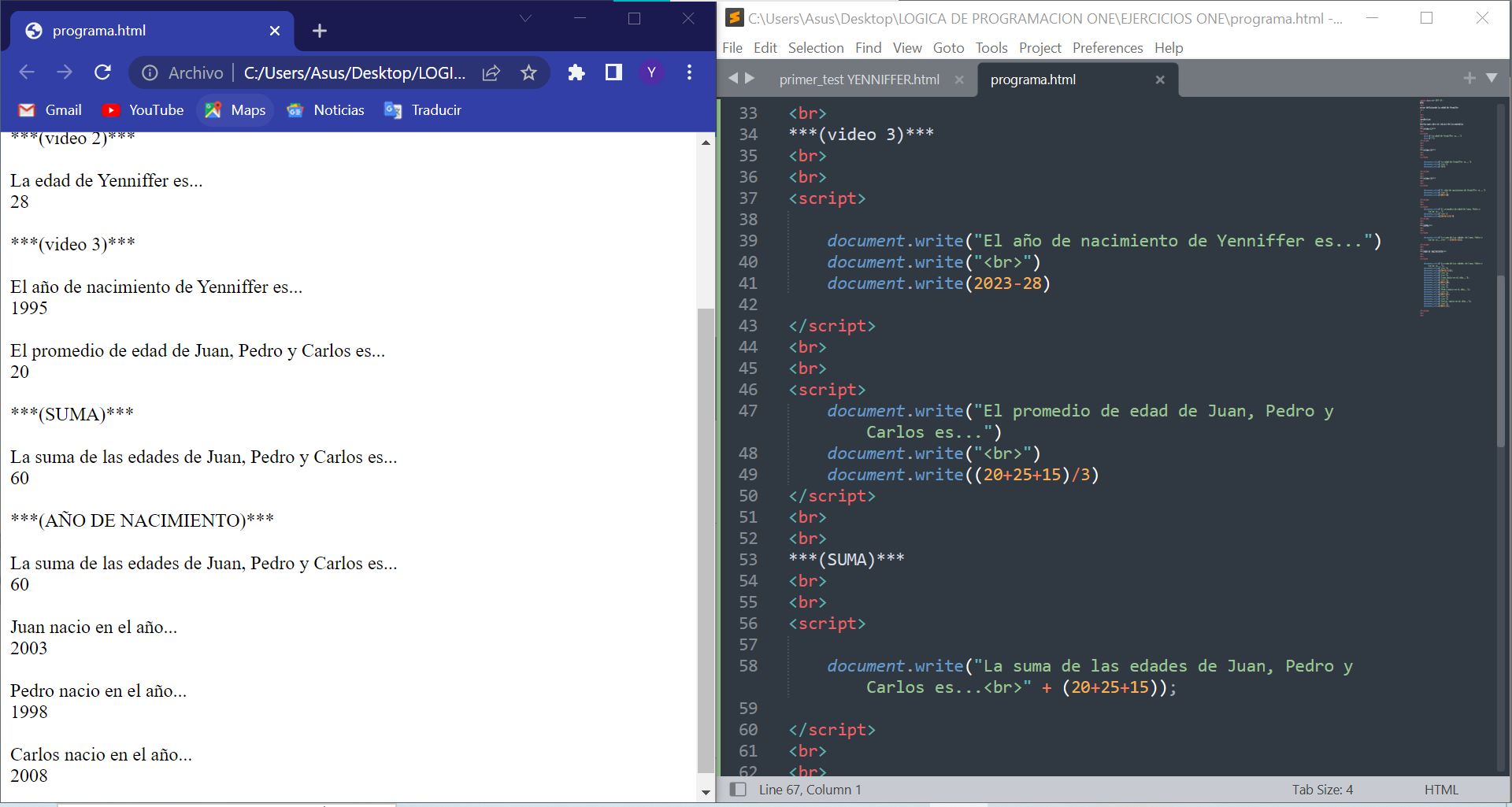The height and width of the screenshot is (807, 1512).
Task: Open the Selection menu
Action: coord(816,48)
